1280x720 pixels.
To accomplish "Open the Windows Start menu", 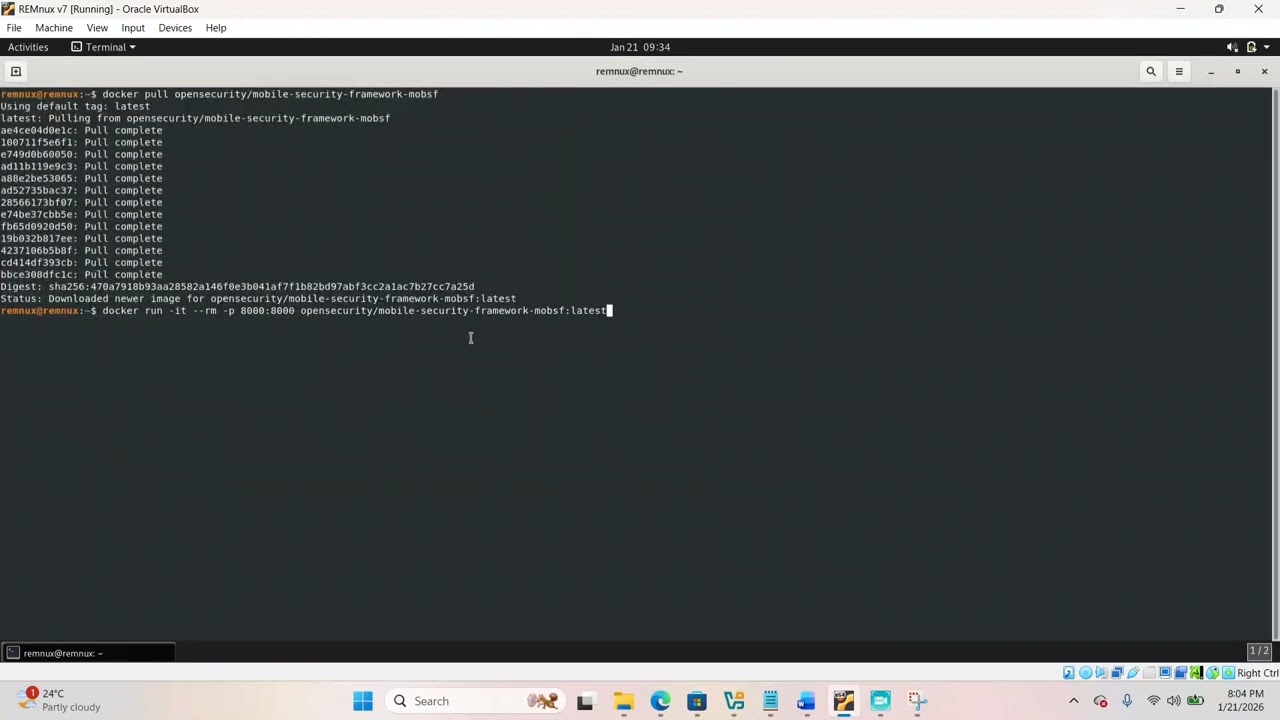I will [x=363, y=701].
